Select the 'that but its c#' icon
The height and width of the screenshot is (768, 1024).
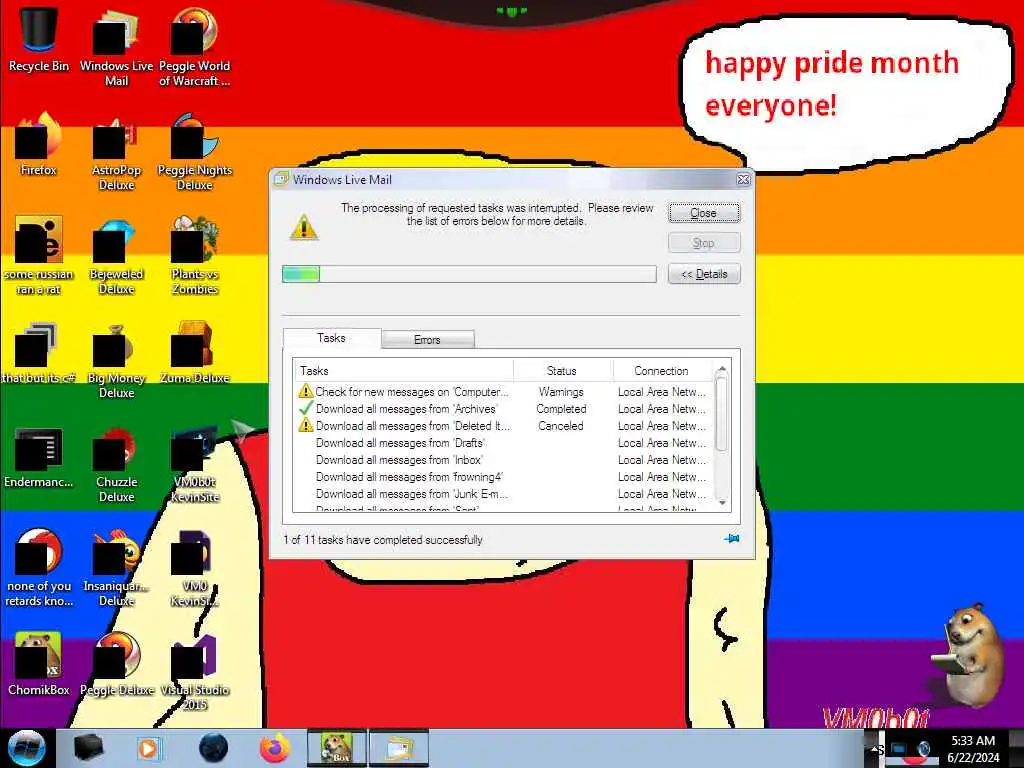[x=39, y=352]
